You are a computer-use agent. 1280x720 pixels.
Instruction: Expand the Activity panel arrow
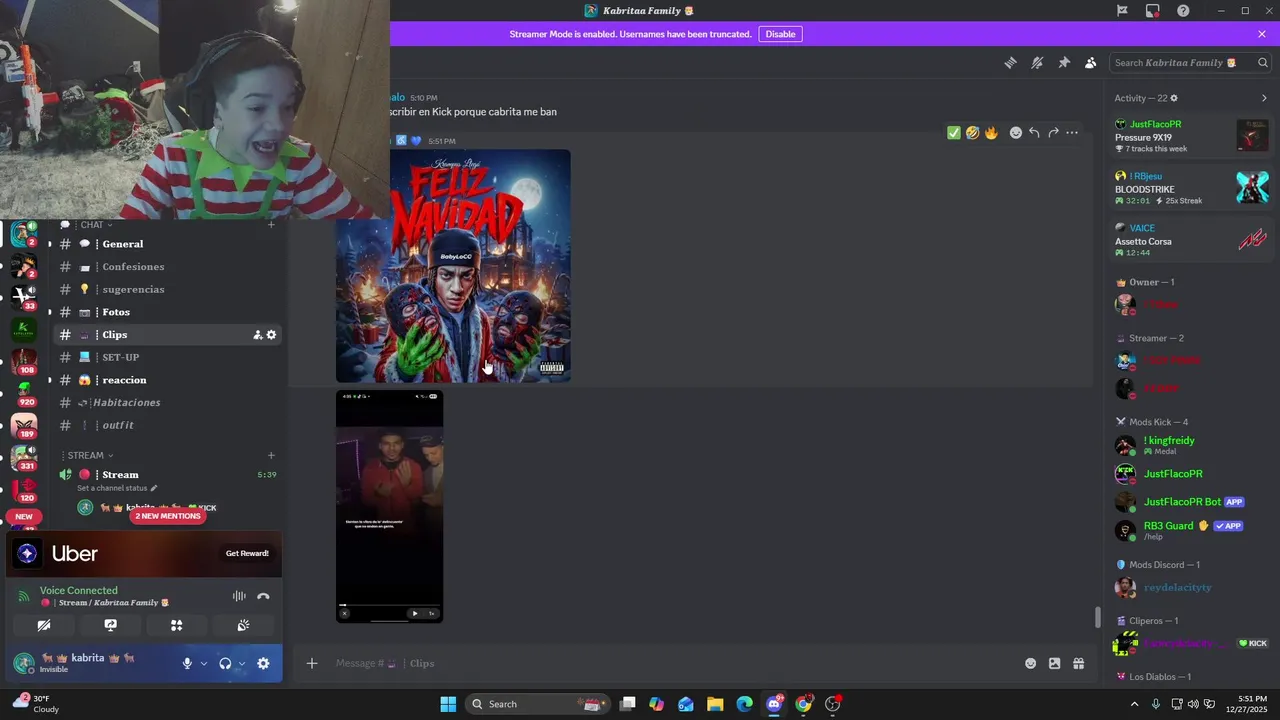[1264, 98]
